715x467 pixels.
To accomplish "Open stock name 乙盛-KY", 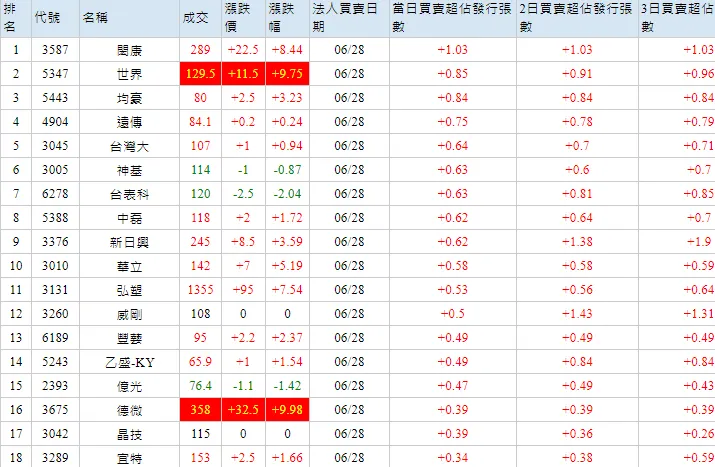I will pos(130,362).
